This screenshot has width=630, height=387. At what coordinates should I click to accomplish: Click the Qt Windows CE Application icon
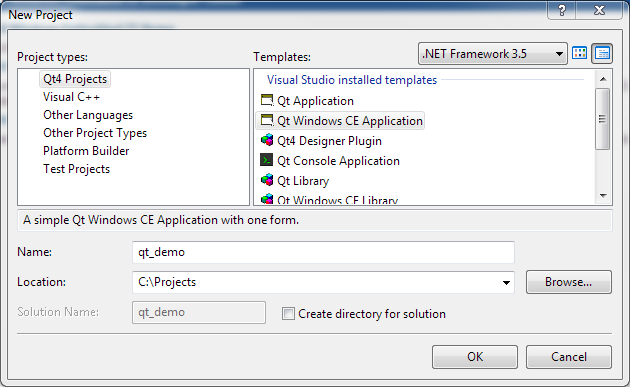coord(267,121)
